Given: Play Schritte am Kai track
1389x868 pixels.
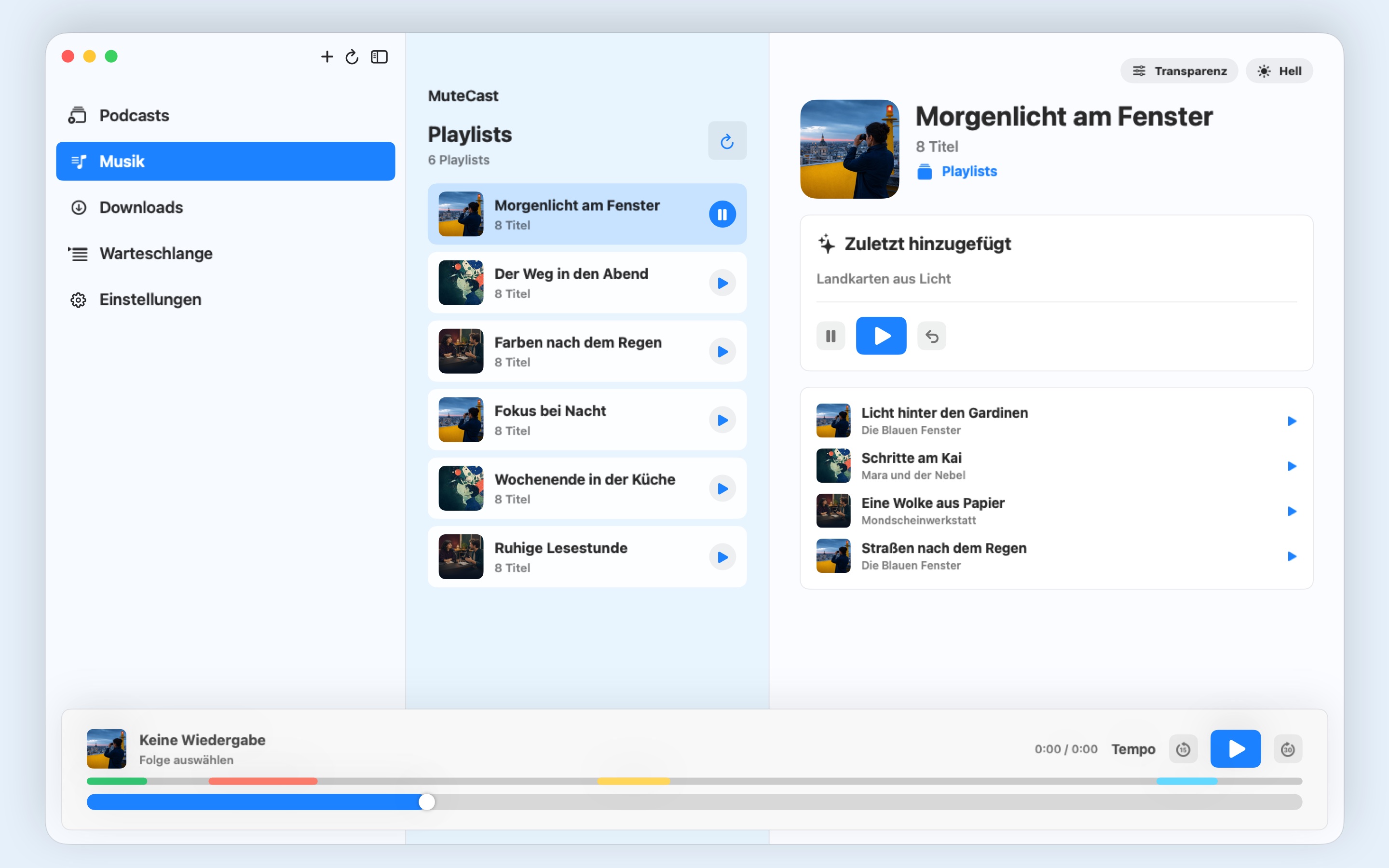Looking at the screenshot, I should (1292, 466).
